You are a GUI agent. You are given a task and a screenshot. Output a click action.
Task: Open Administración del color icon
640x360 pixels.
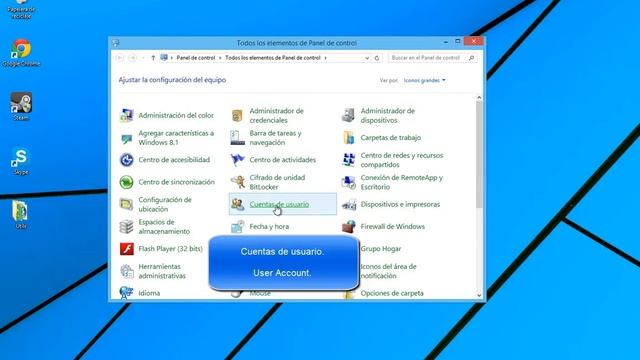127,116
